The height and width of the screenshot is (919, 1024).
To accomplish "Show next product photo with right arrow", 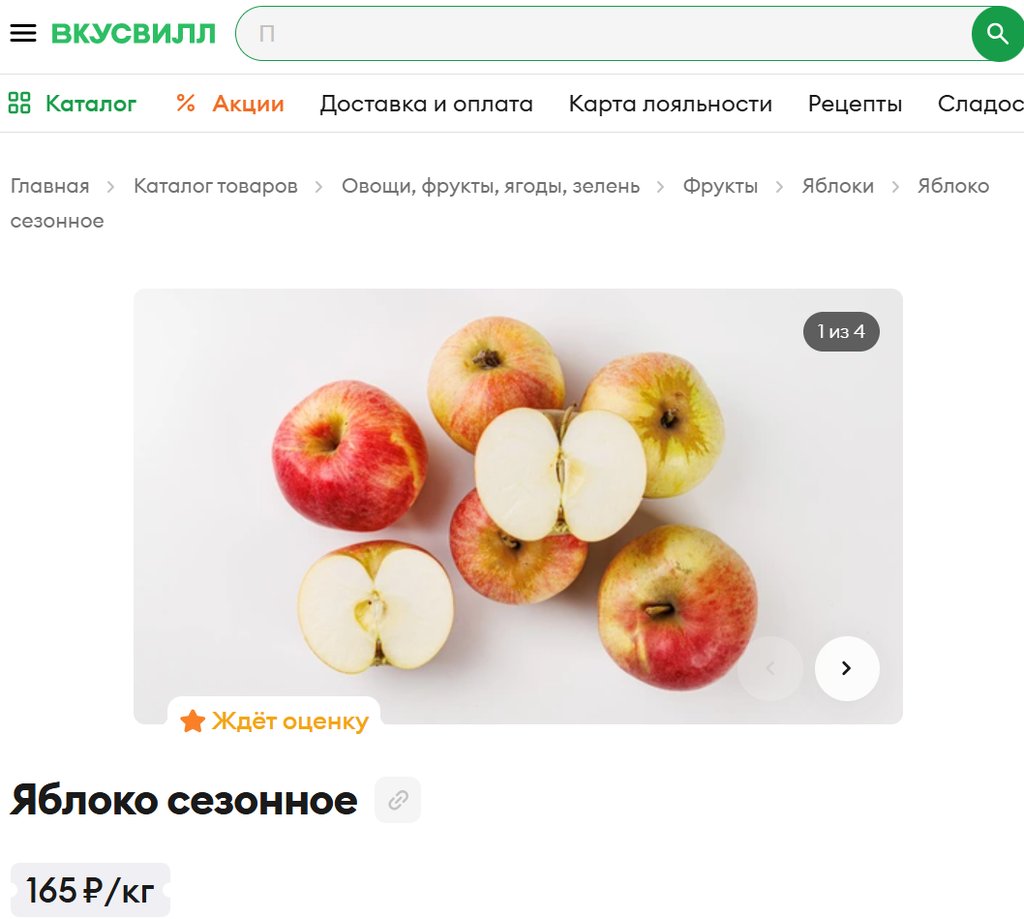I will (x=847, y=668).
